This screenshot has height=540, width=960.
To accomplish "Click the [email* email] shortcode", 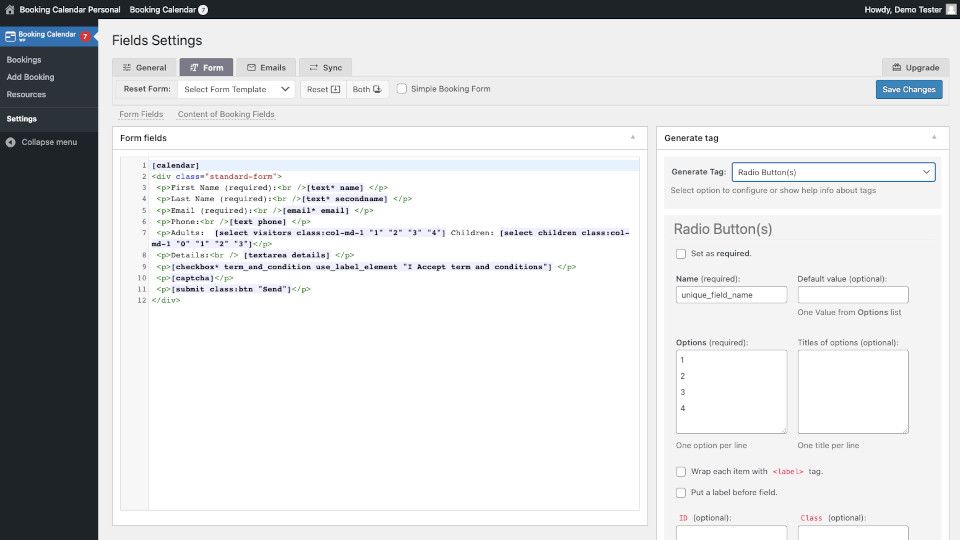I will [x=316, y=211].
